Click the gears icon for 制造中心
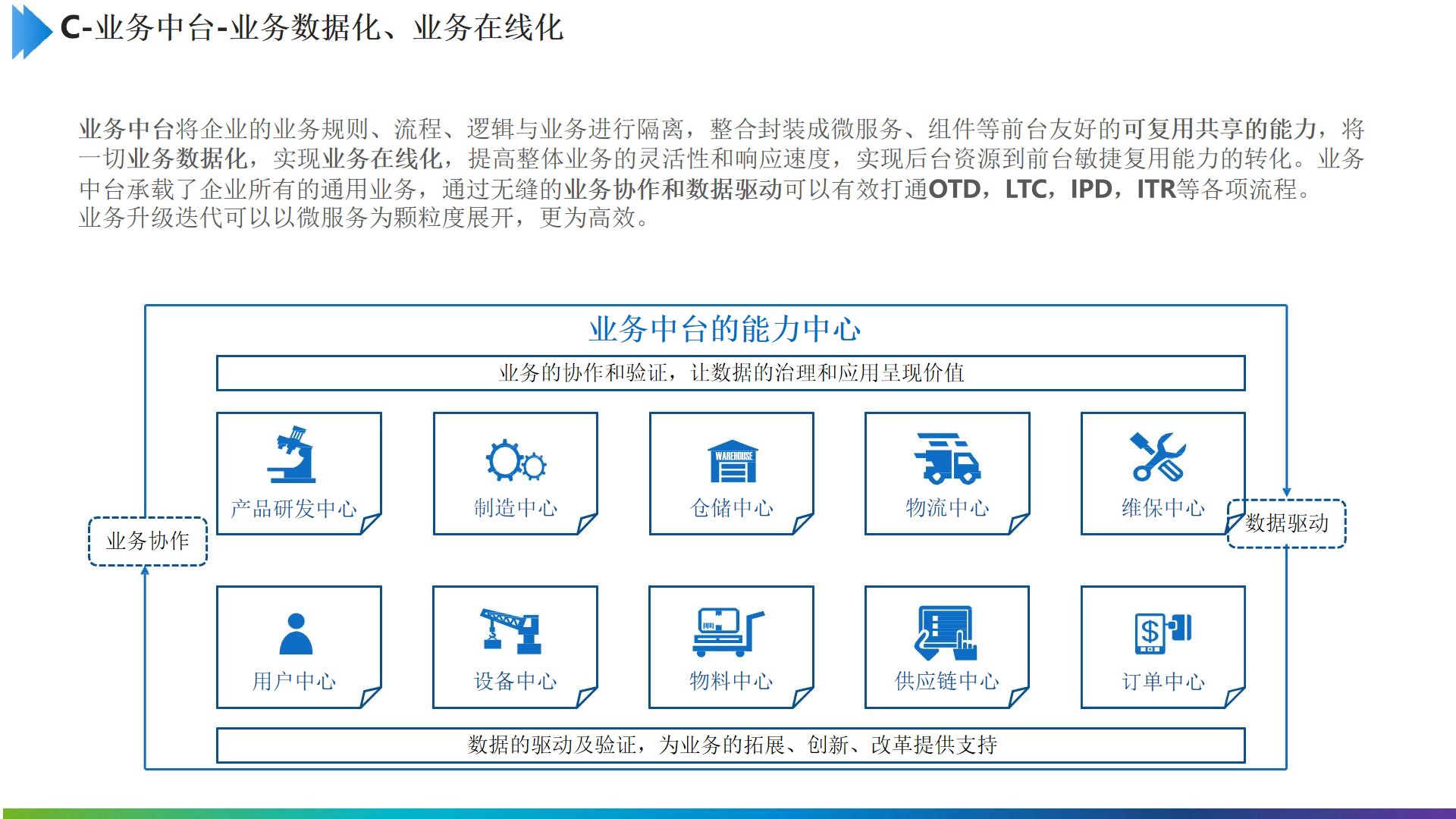 (516, 460)
